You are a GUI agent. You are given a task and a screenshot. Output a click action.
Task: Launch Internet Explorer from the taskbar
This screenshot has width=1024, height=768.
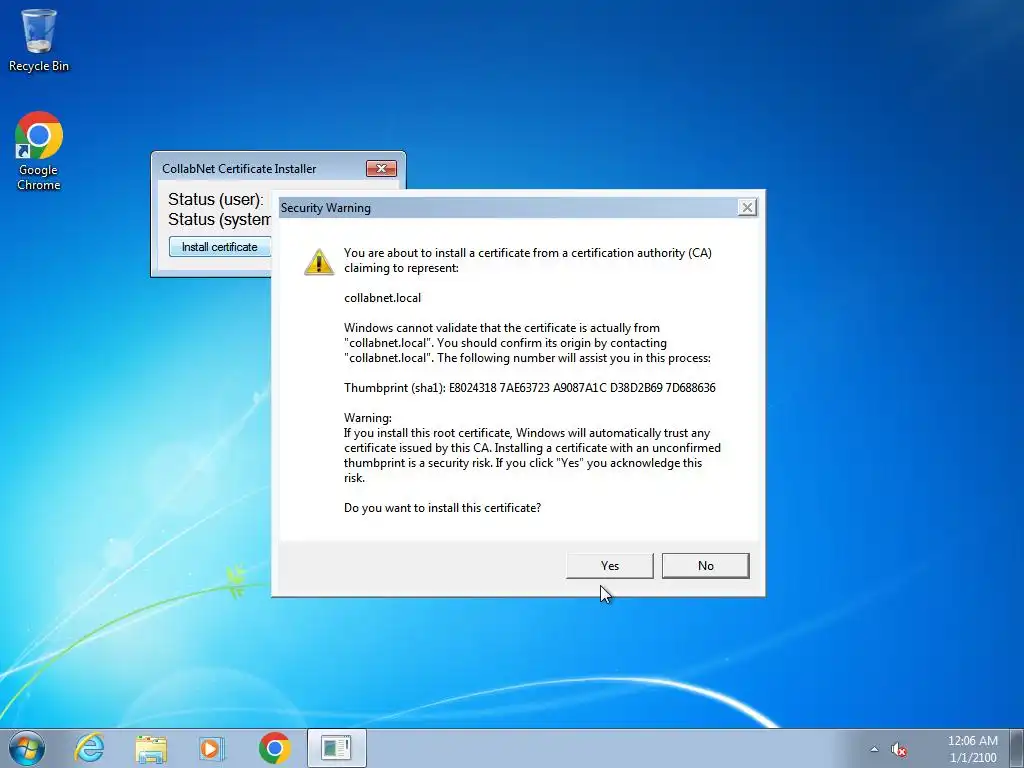pos(89,748)
